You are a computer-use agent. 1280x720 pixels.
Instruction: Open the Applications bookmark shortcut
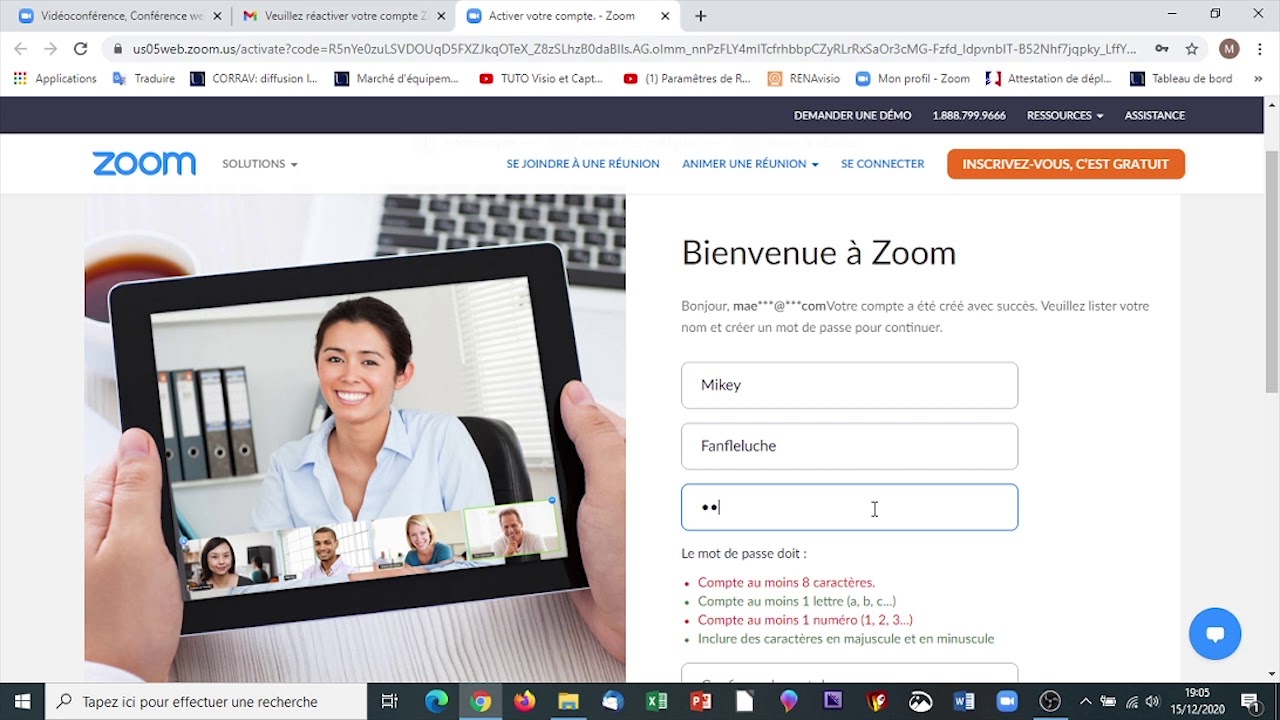coord(55,78)
